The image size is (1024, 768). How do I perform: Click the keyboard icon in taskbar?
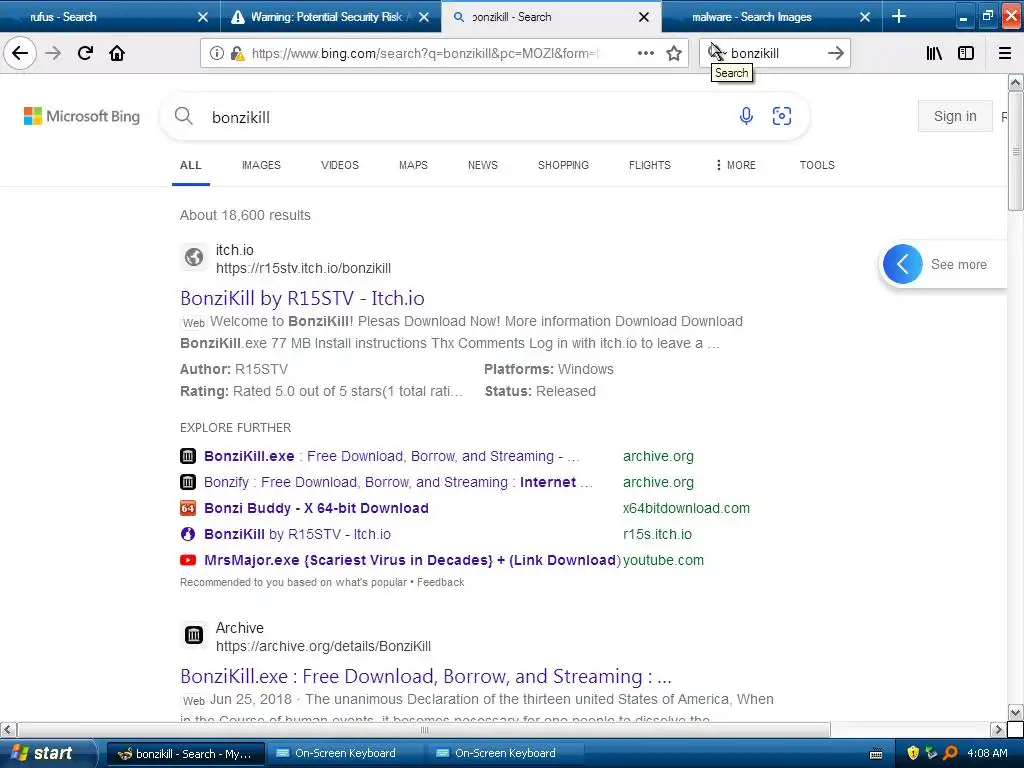(876, 754)
